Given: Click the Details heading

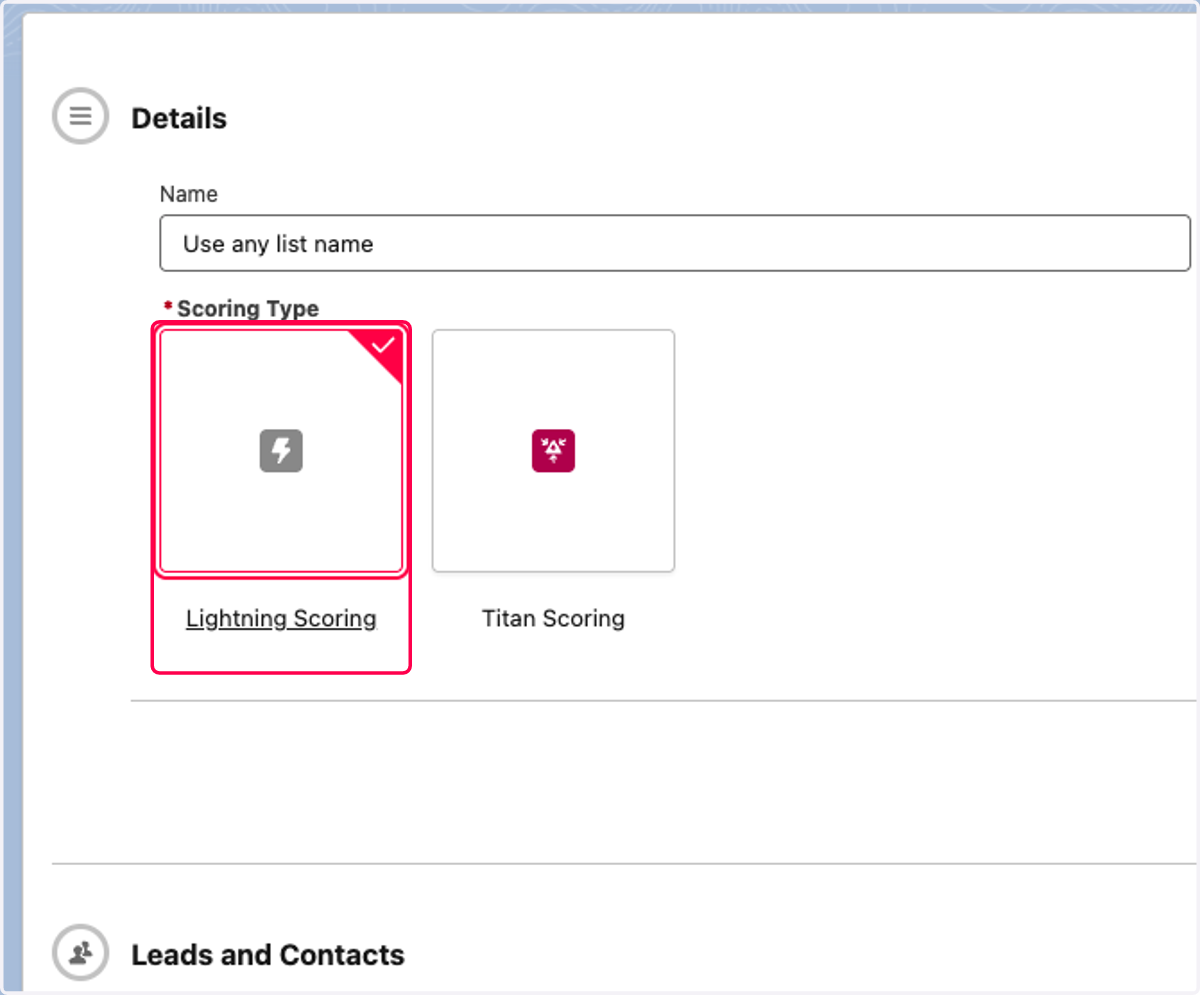Looking at the screenshot, I should click(179, 118).
